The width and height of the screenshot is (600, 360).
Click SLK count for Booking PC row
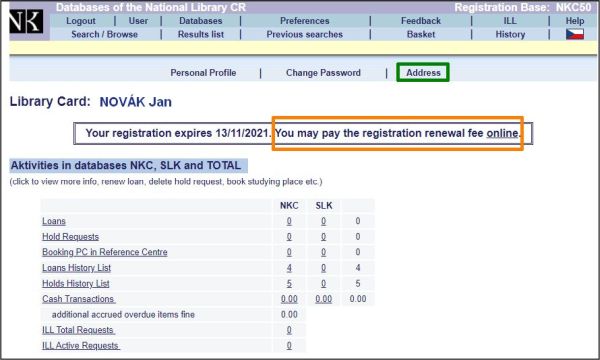tap(324, 252)
